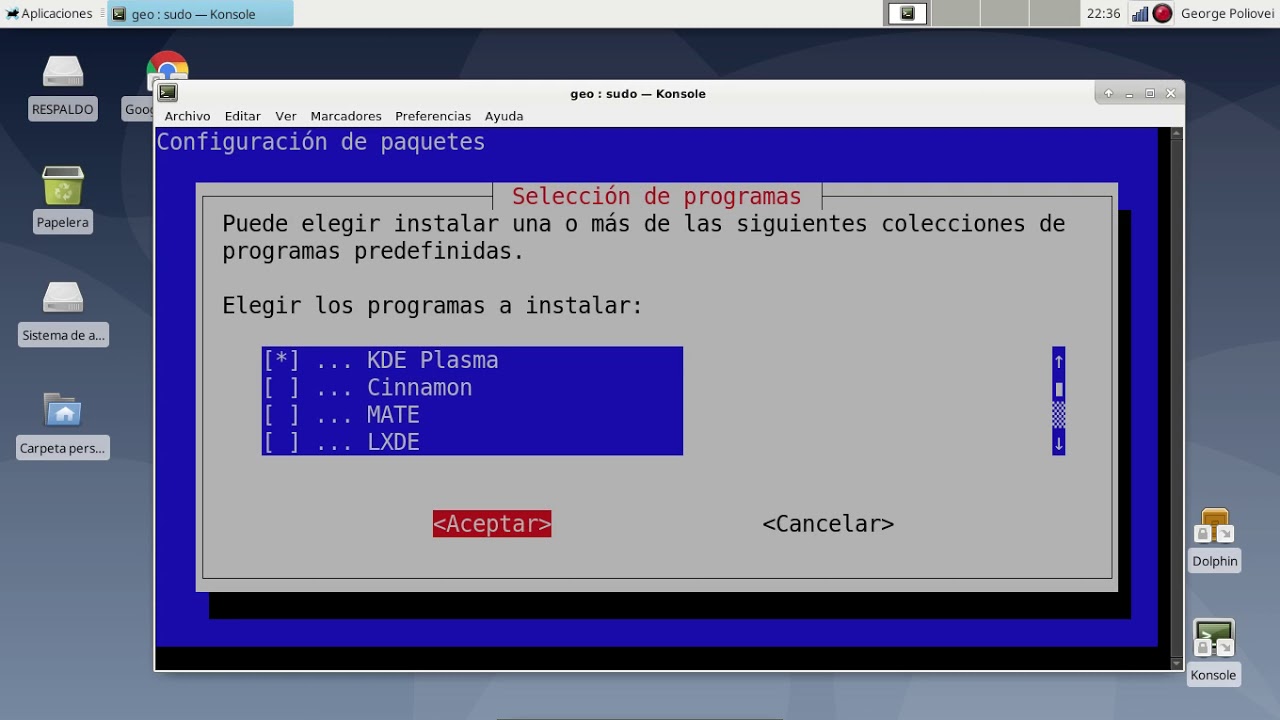Maximize the Konsole window

point(1150,93)
